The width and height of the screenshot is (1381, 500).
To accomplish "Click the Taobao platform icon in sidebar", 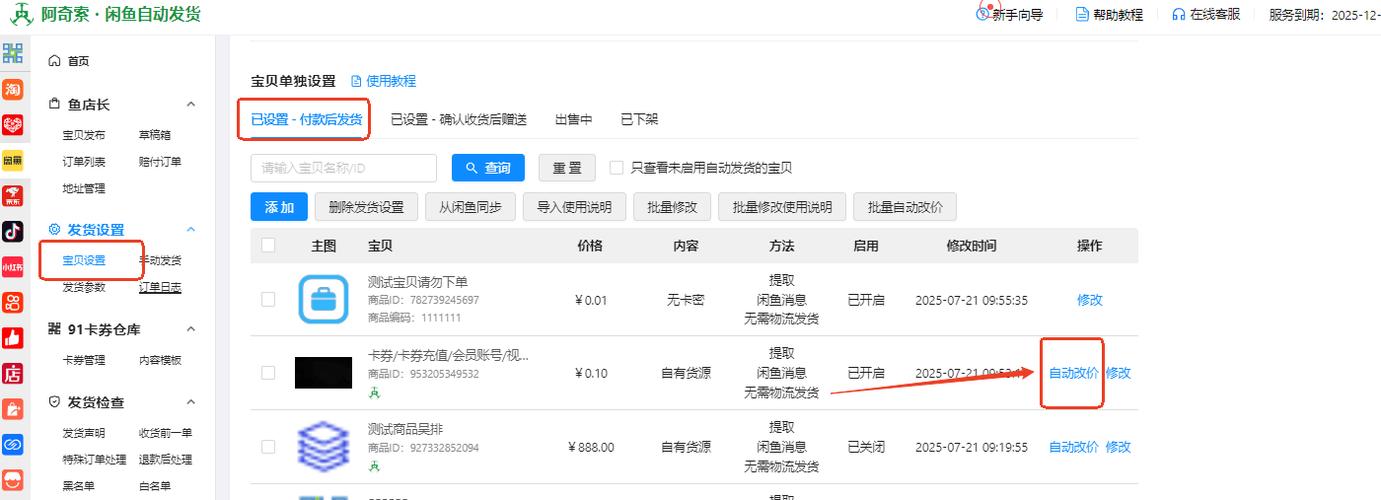I will point(13,90).
